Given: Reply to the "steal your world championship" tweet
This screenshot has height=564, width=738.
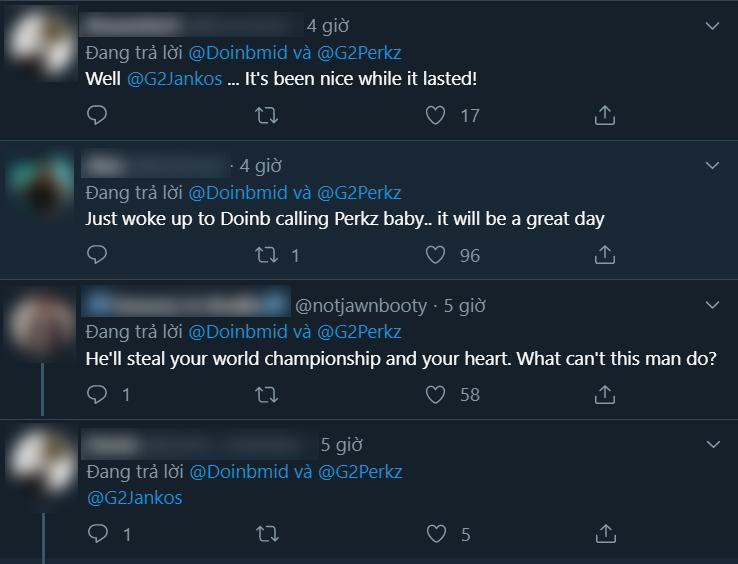Looking at the screenshot, I should point(97,395).
